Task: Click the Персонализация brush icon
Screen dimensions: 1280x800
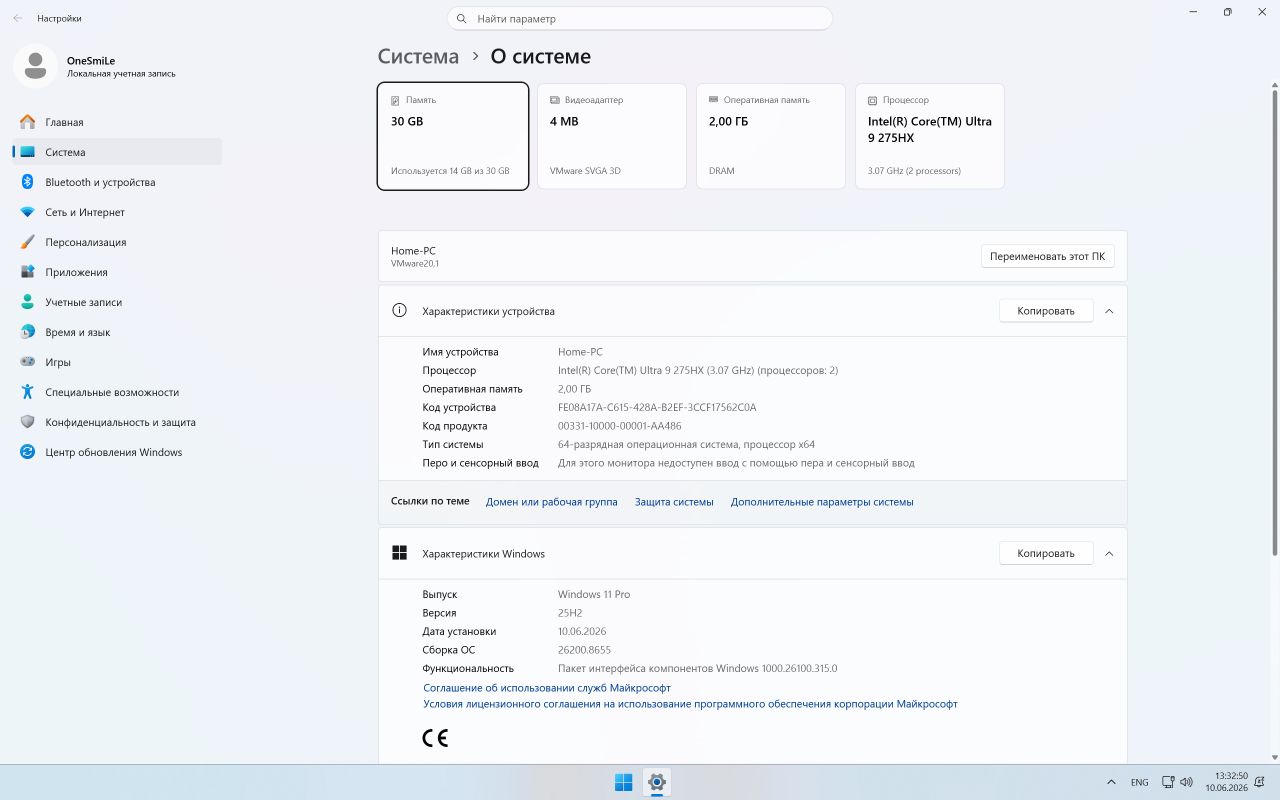Action: (x=27, y=242)
